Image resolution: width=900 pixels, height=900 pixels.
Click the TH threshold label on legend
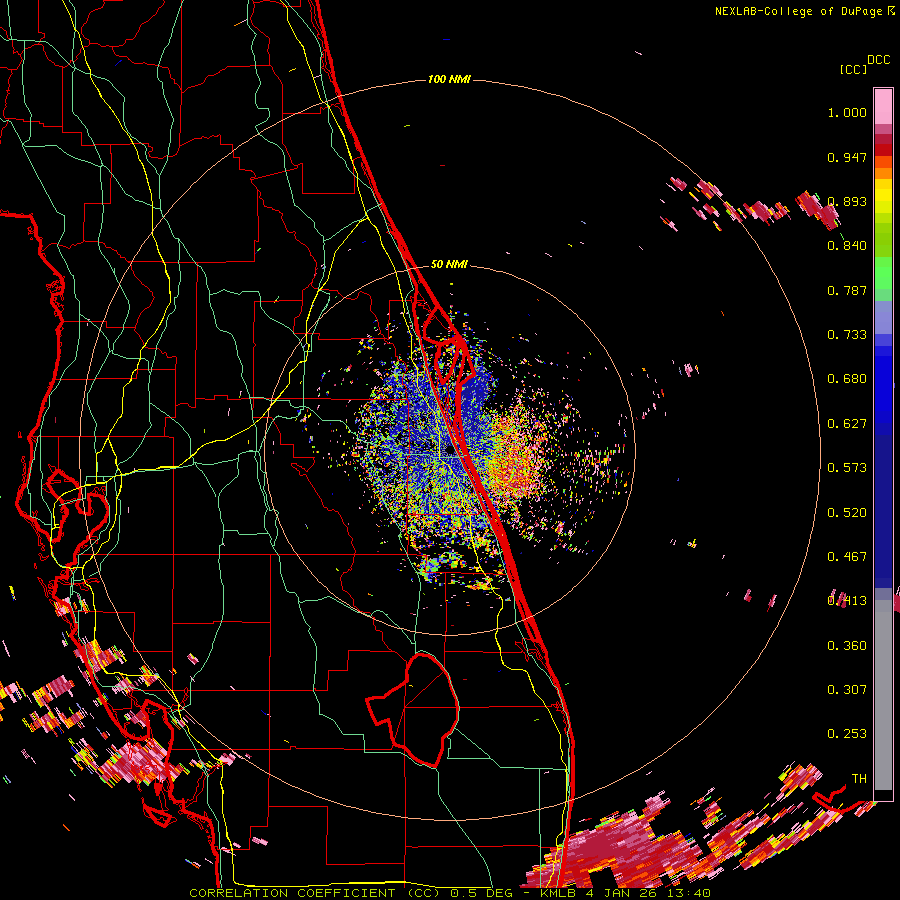[859, 779]
